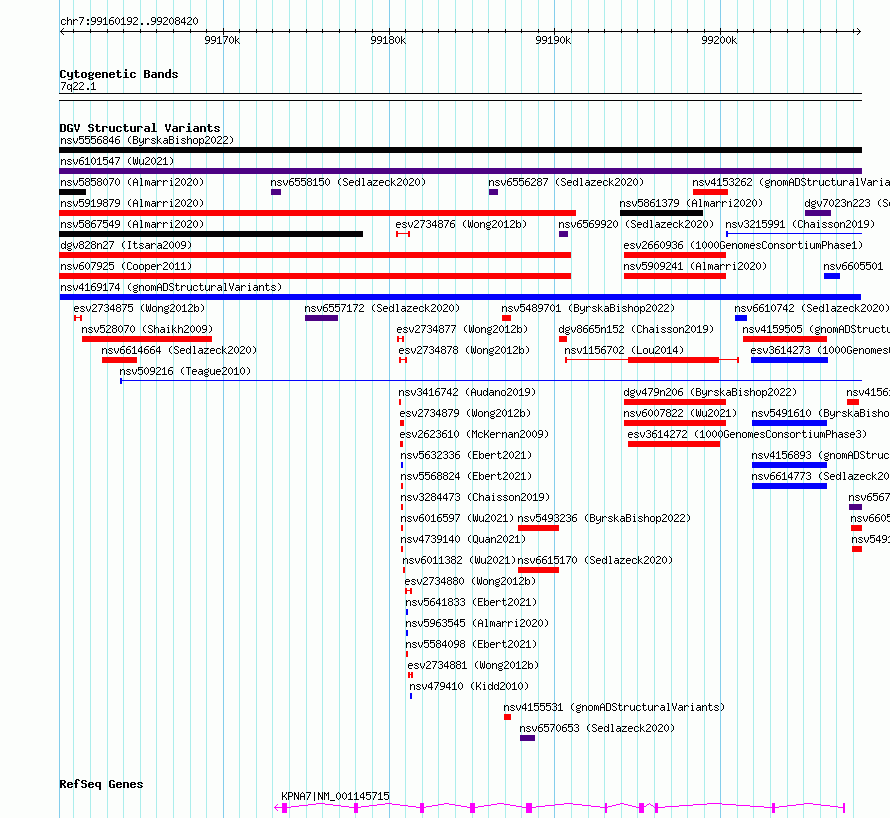Open nsv6556287 (Sedlazeck2020) variant
This screenshot has height=818, width=890.
tap(566, 182)
